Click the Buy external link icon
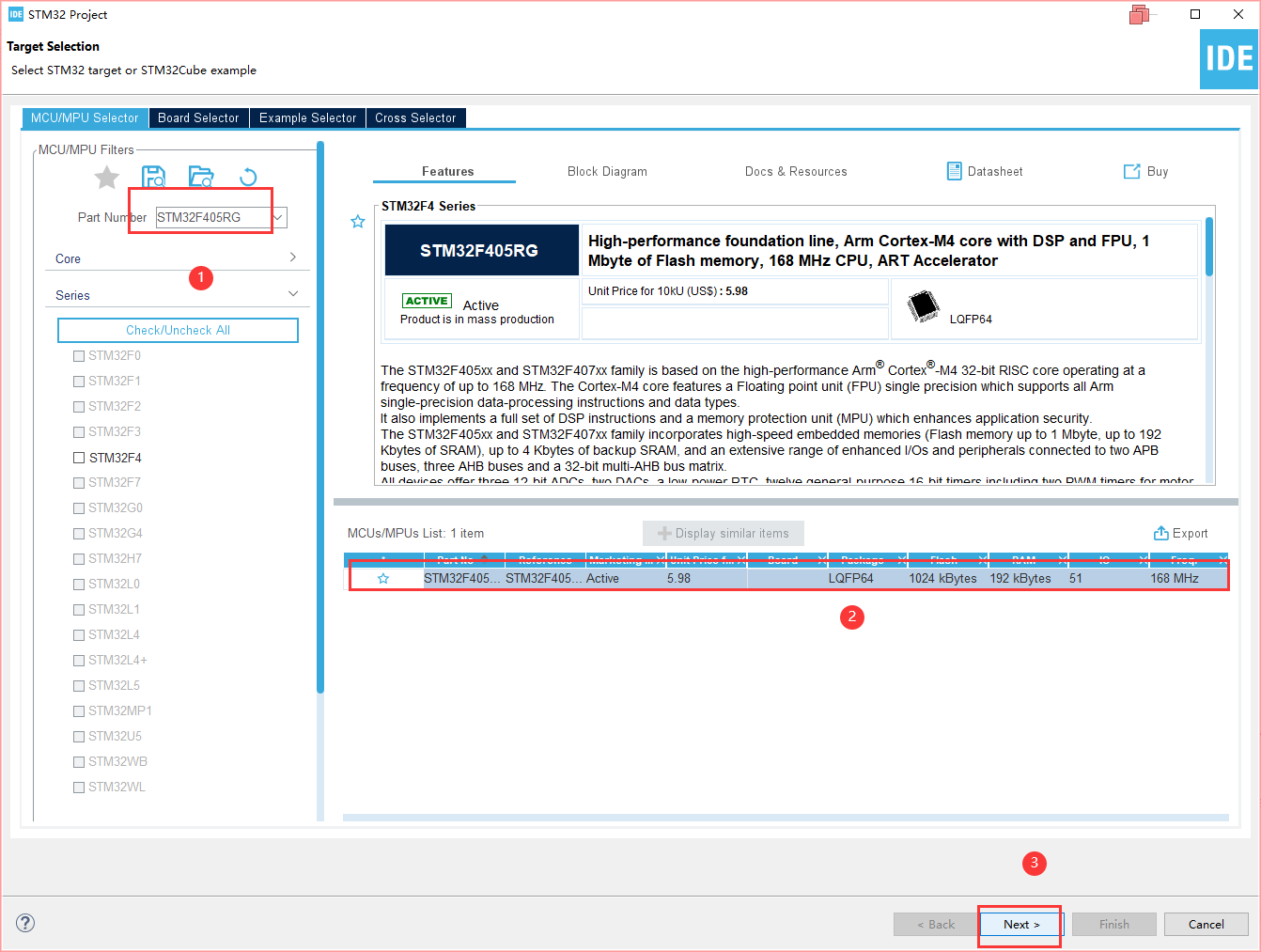1261x952 pixels. 1131,171
